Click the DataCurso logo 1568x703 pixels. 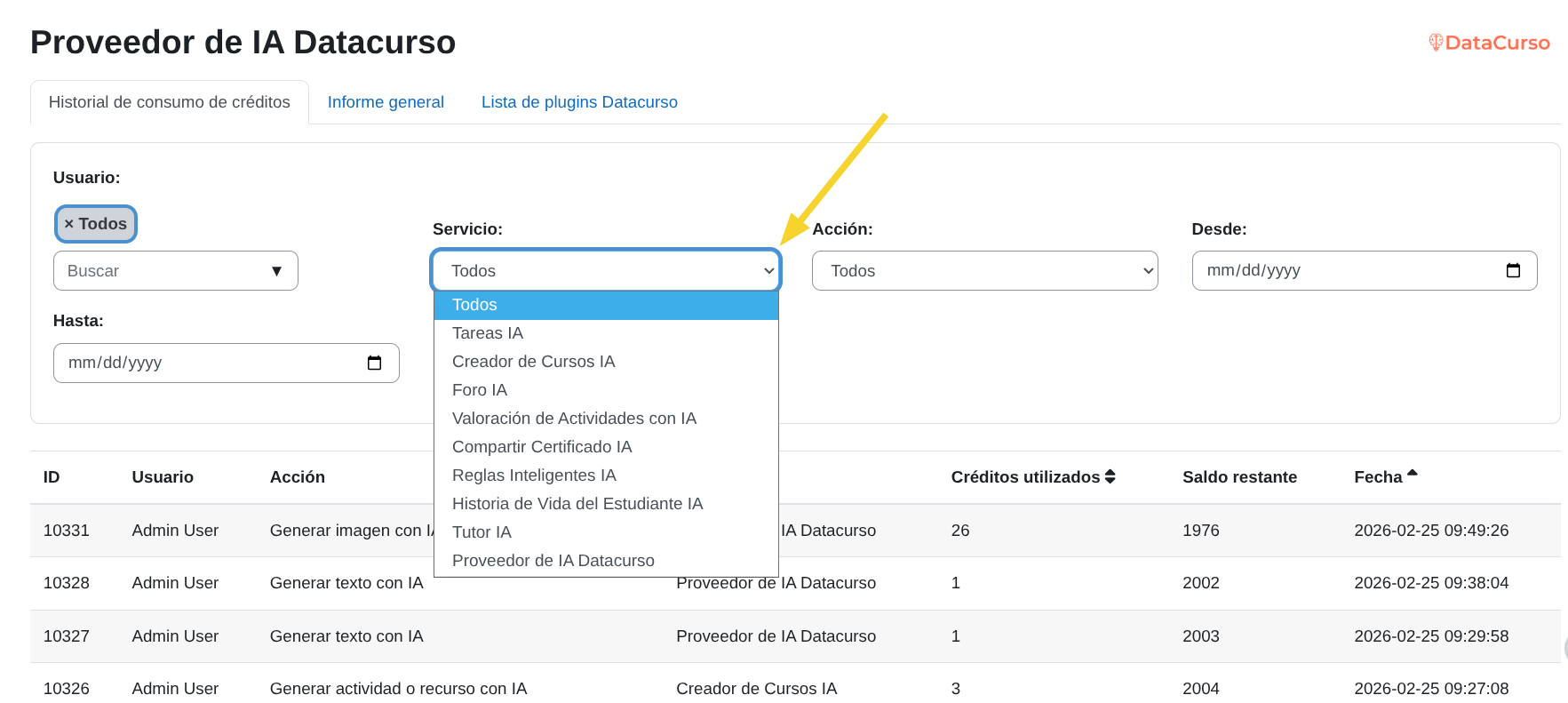pyautogui.click(x=1489, y=43)
